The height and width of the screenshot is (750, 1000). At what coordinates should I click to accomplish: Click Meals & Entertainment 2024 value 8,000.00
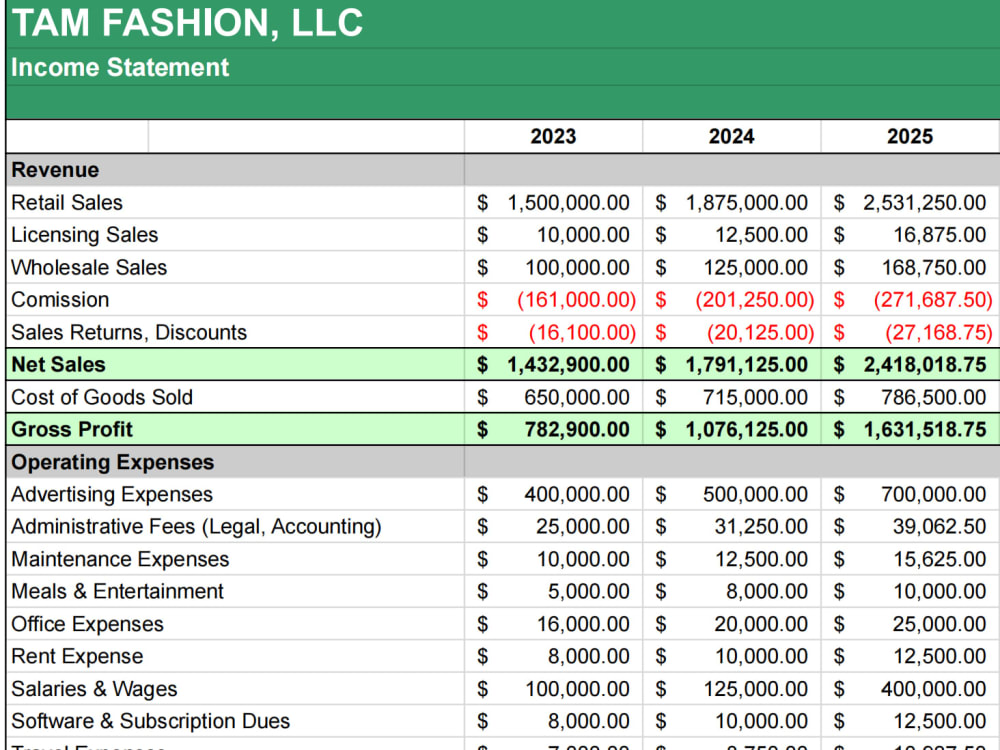[767, 591]
